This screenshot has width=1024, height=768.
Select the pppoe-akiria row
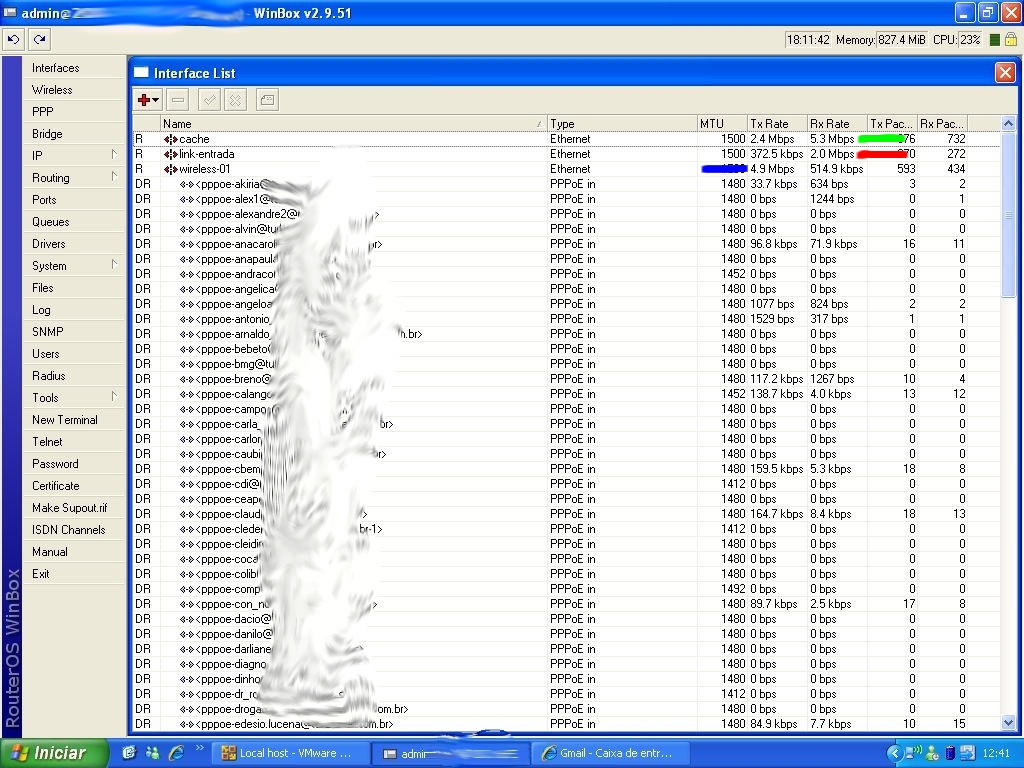(x=566, y=184)
